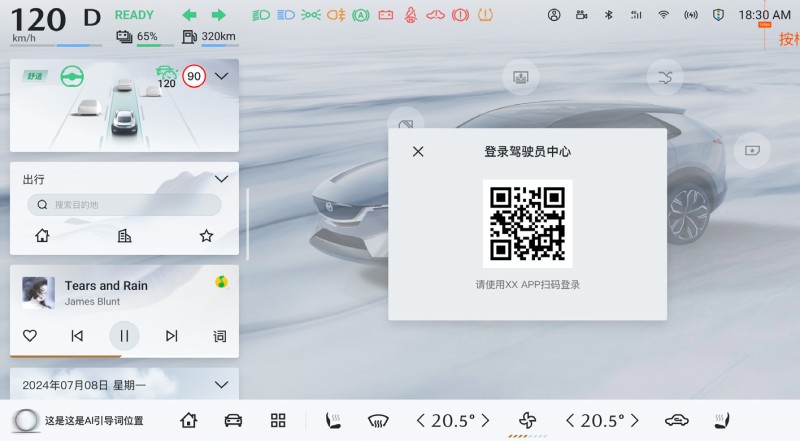Tap the security shield icon
Image resolution: width=800 pixels, height=441 pixels.
click(718, 15)
